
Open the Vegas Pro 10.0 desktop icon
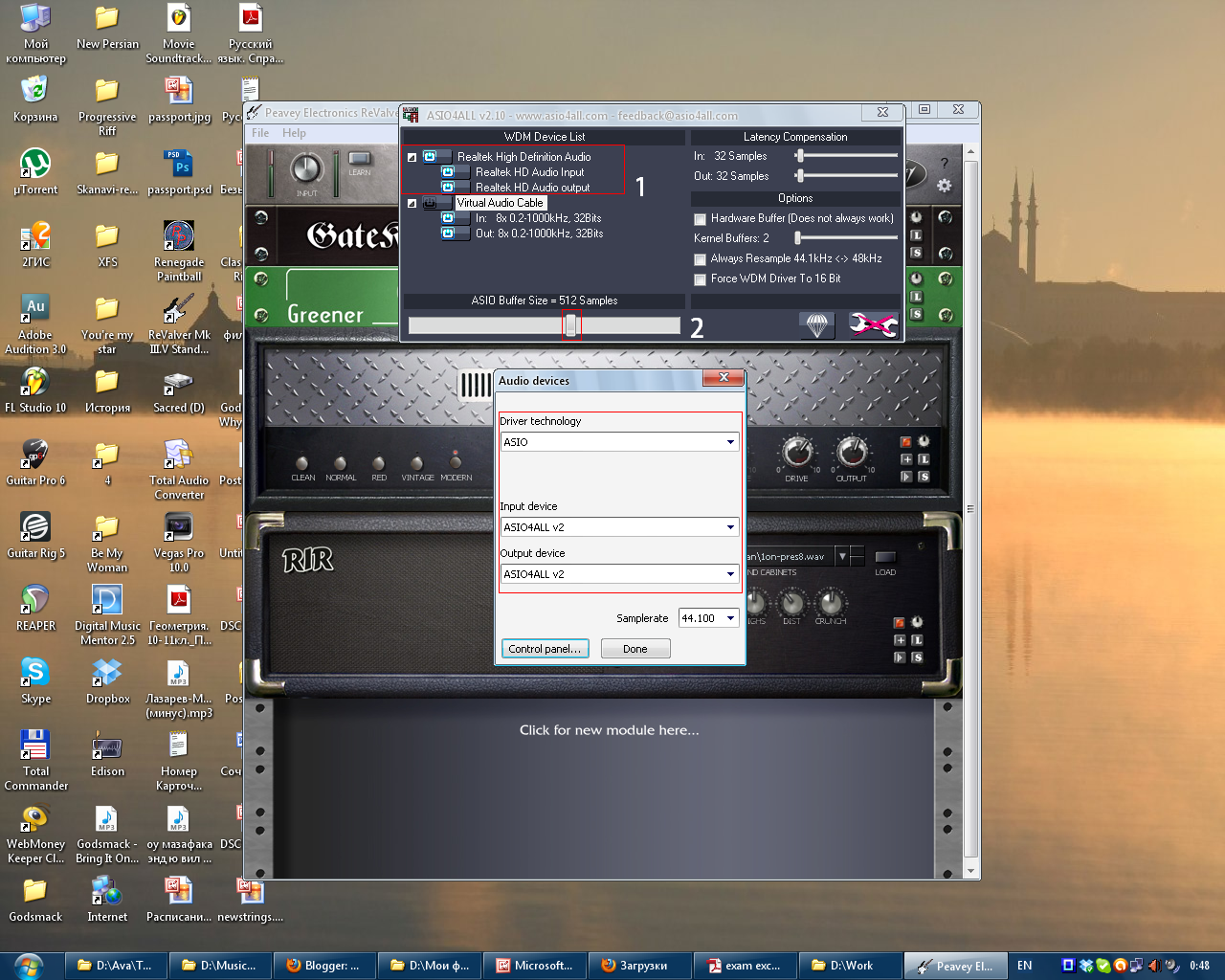pos(179,543)
